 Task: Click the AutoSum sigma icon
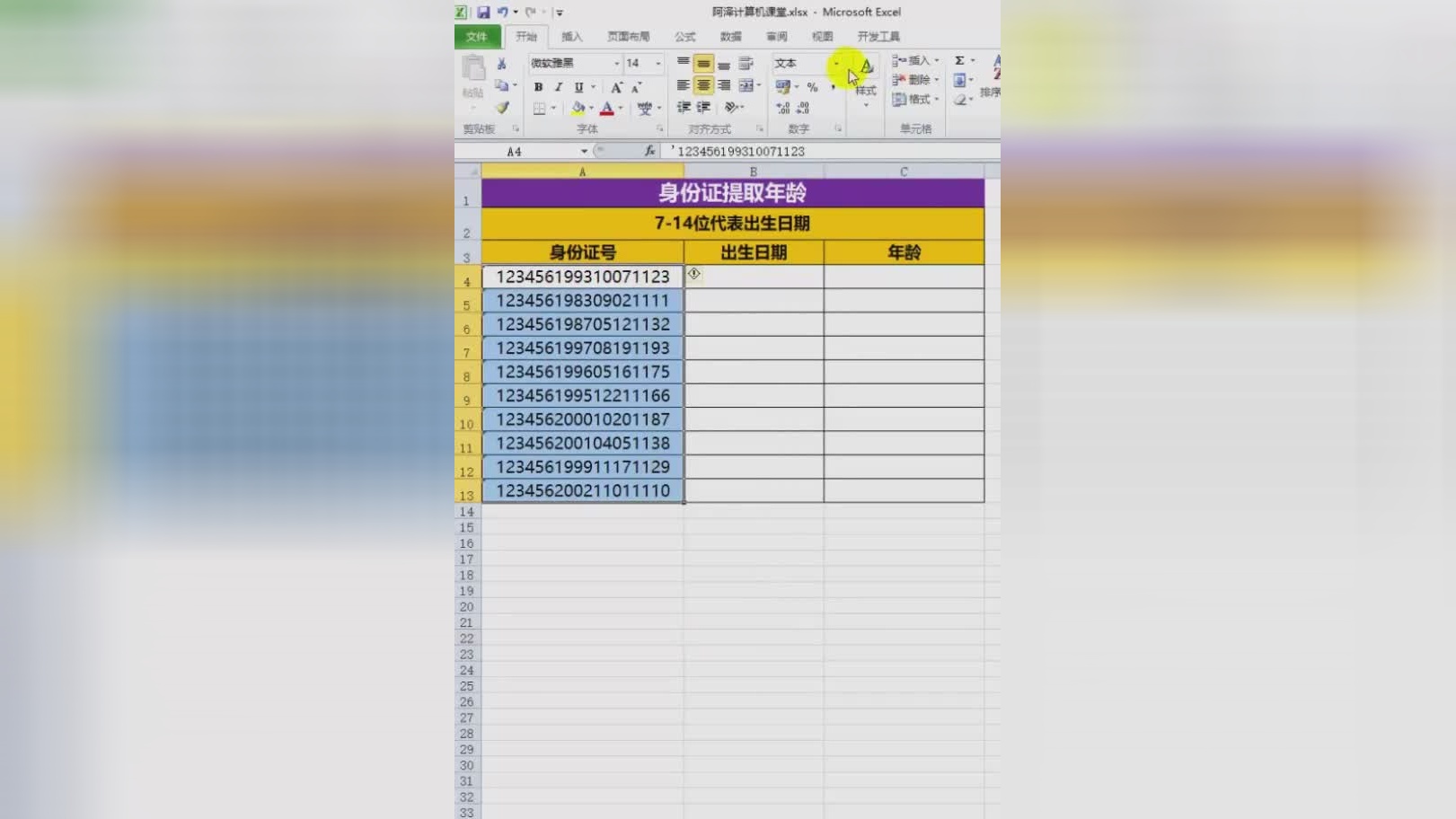[x=959, y=60]
